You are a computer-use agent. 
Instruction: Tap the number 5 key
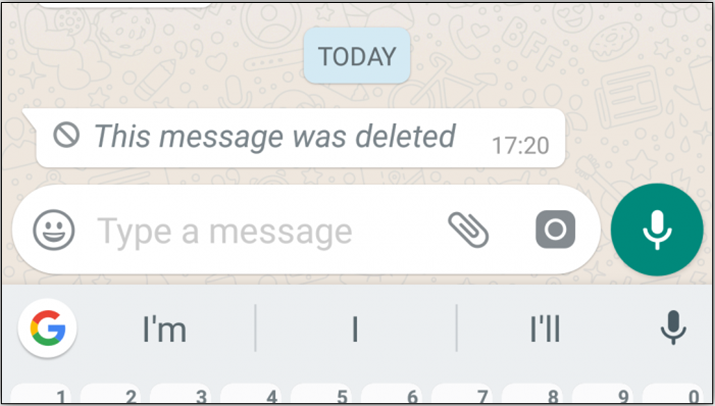[x=321, y=394]
